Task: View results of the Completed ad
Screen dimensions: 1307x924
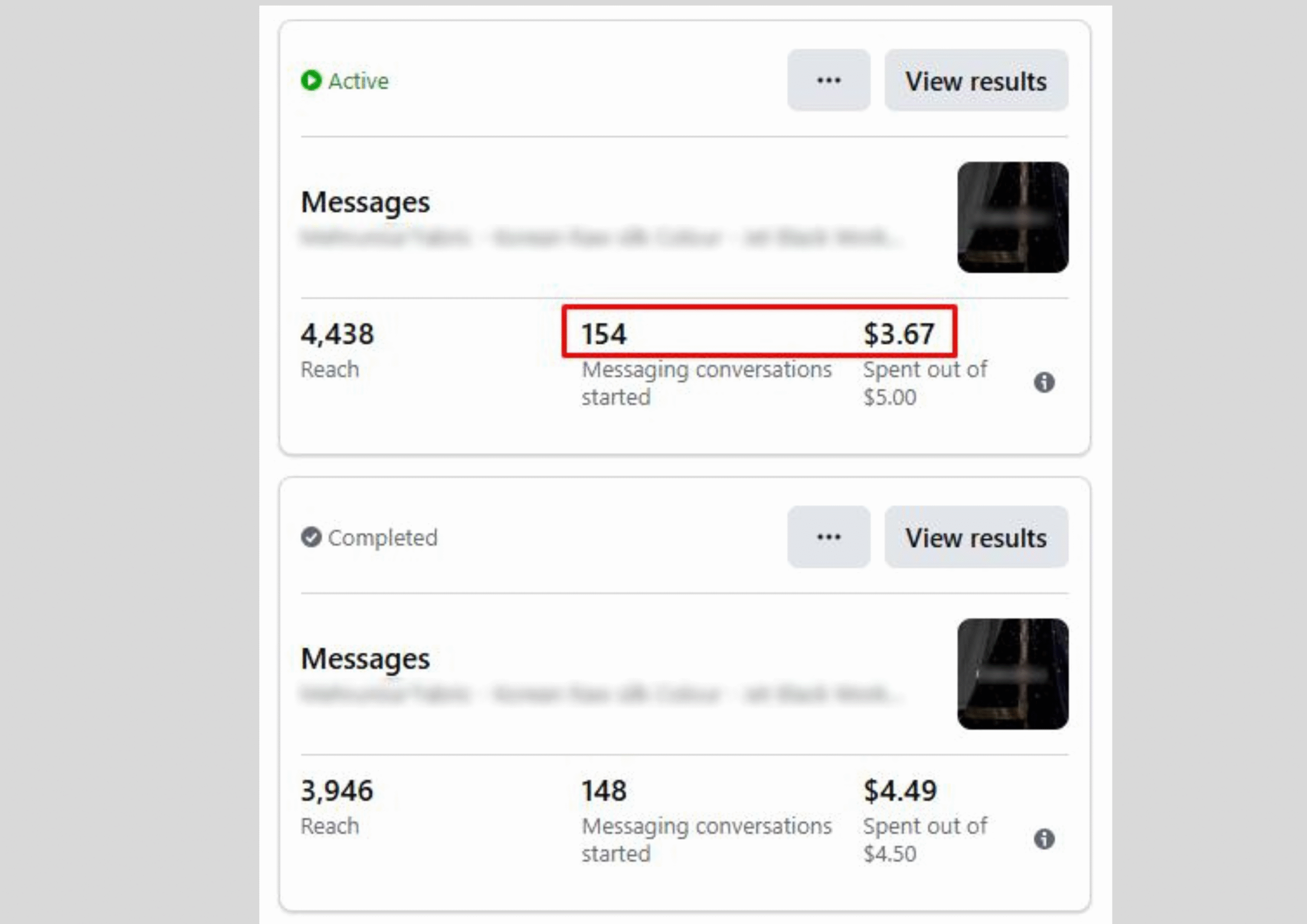Action: pos(976,537)
